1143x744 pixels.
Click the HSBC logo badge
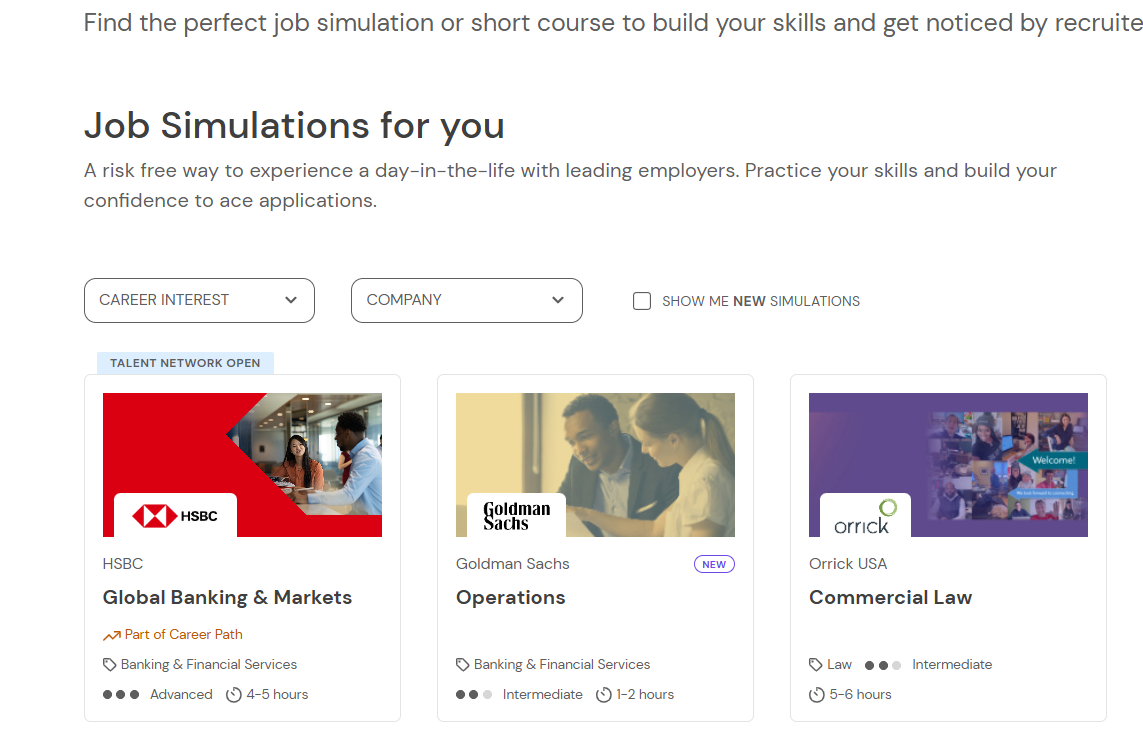pyautogui.click(x=175, y=516)
